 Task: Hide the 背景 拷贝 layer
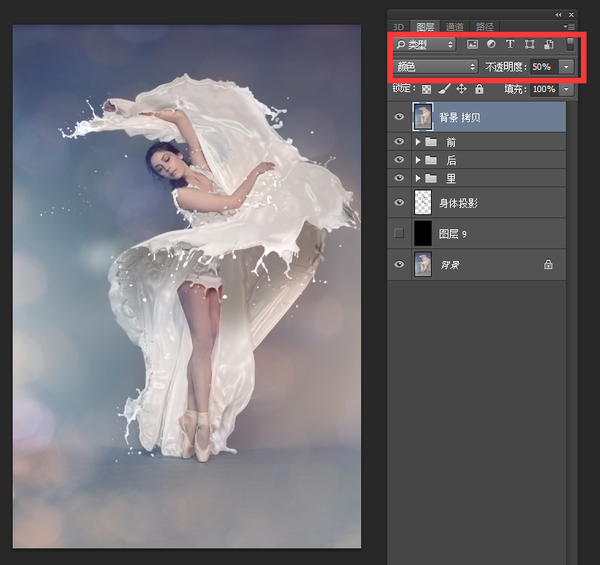(399, 117)
